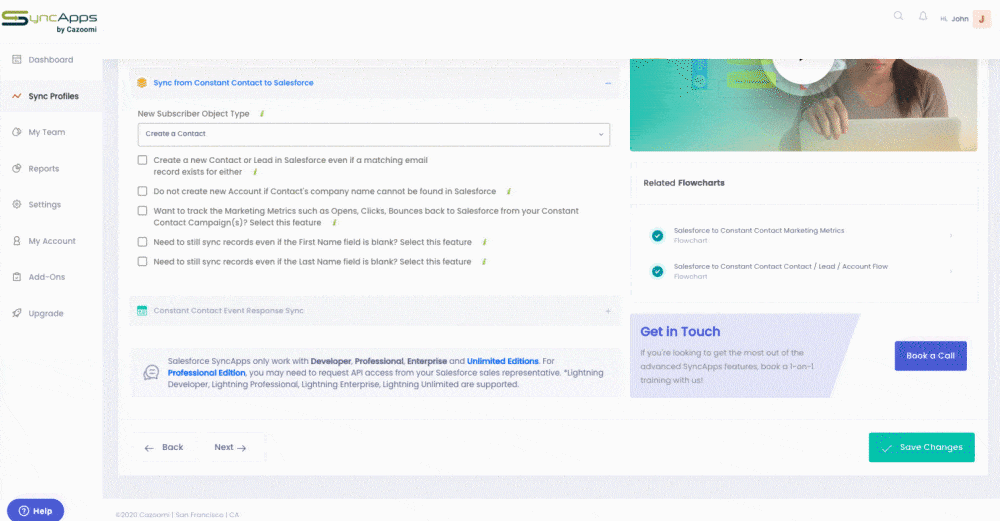Check sync records when First Name is blank
This screenshot has height=521, width=1000.
[142, 242]
